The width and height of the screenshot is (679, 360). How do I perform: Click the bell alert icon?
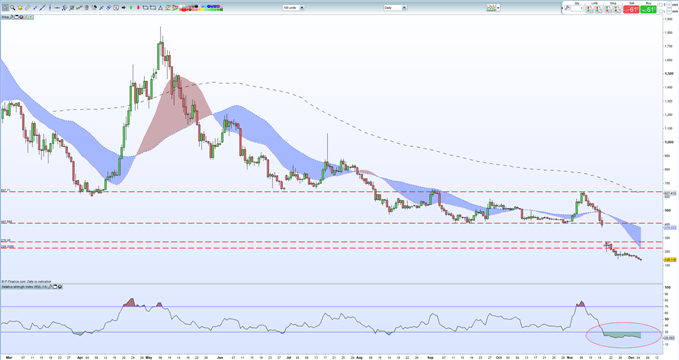click(20, 7)
